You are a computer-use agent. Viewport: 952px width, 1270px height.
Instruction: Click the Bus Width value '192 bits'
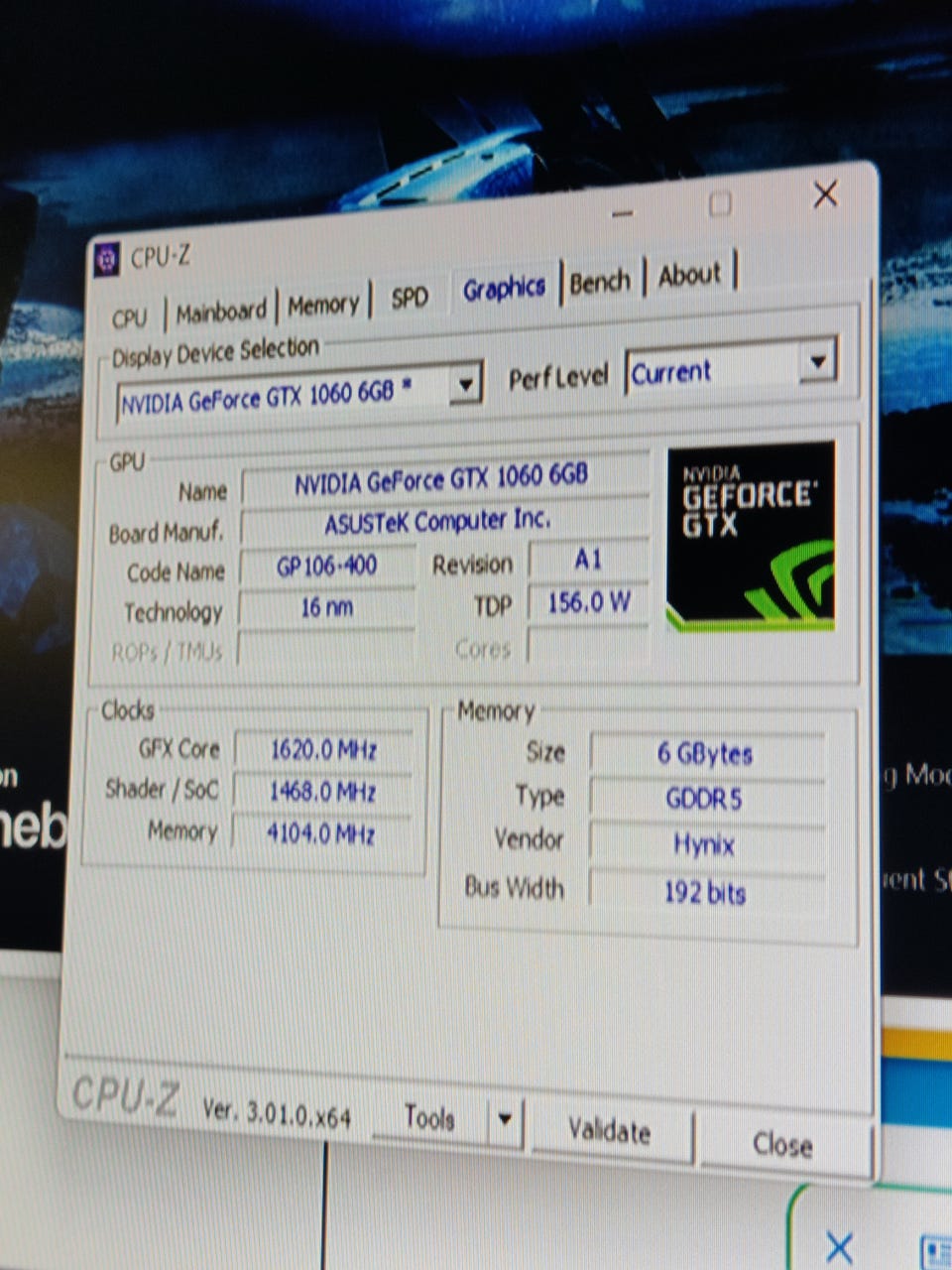pos(705,892)
